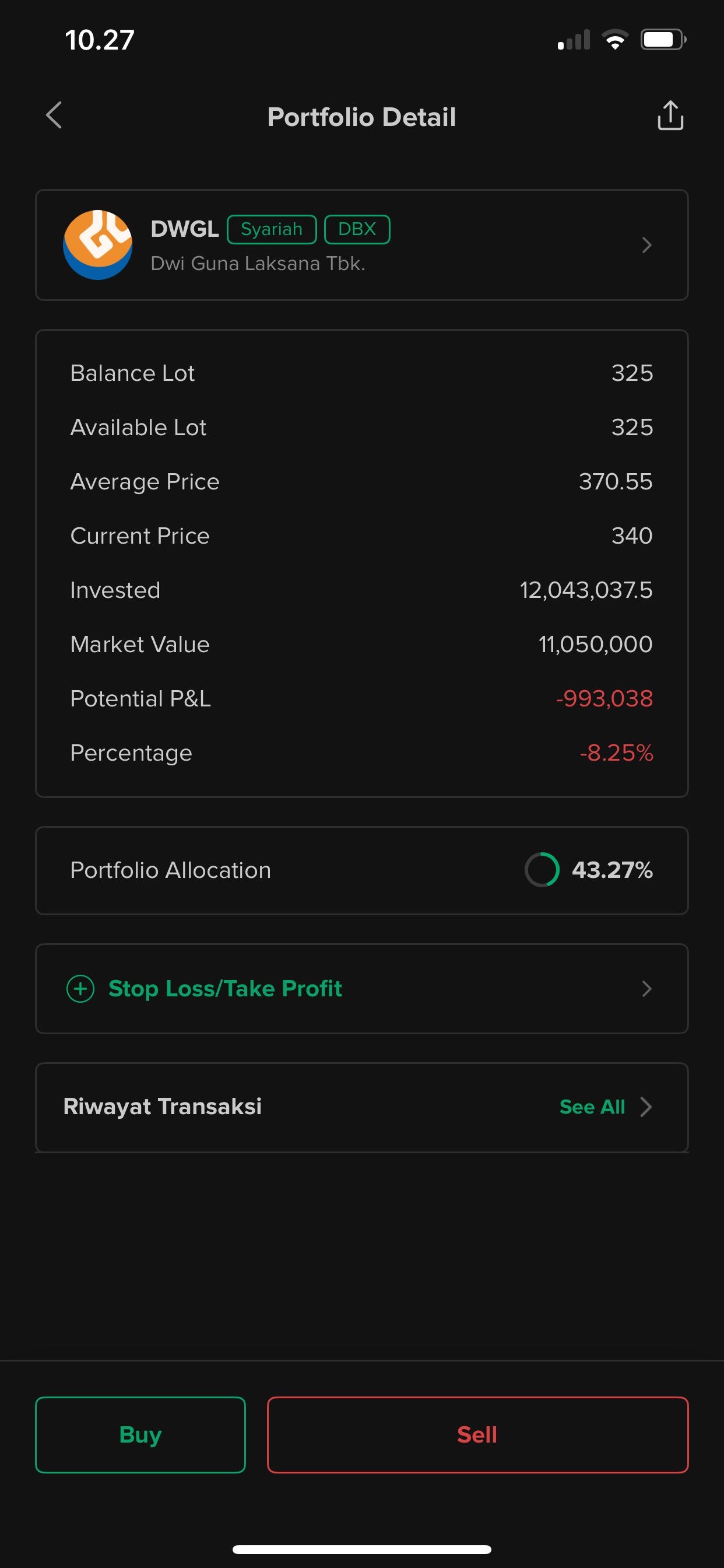This screenshot has height=1568, width=724.
Task: Tap the share icon in header
Action: (670, 116)
